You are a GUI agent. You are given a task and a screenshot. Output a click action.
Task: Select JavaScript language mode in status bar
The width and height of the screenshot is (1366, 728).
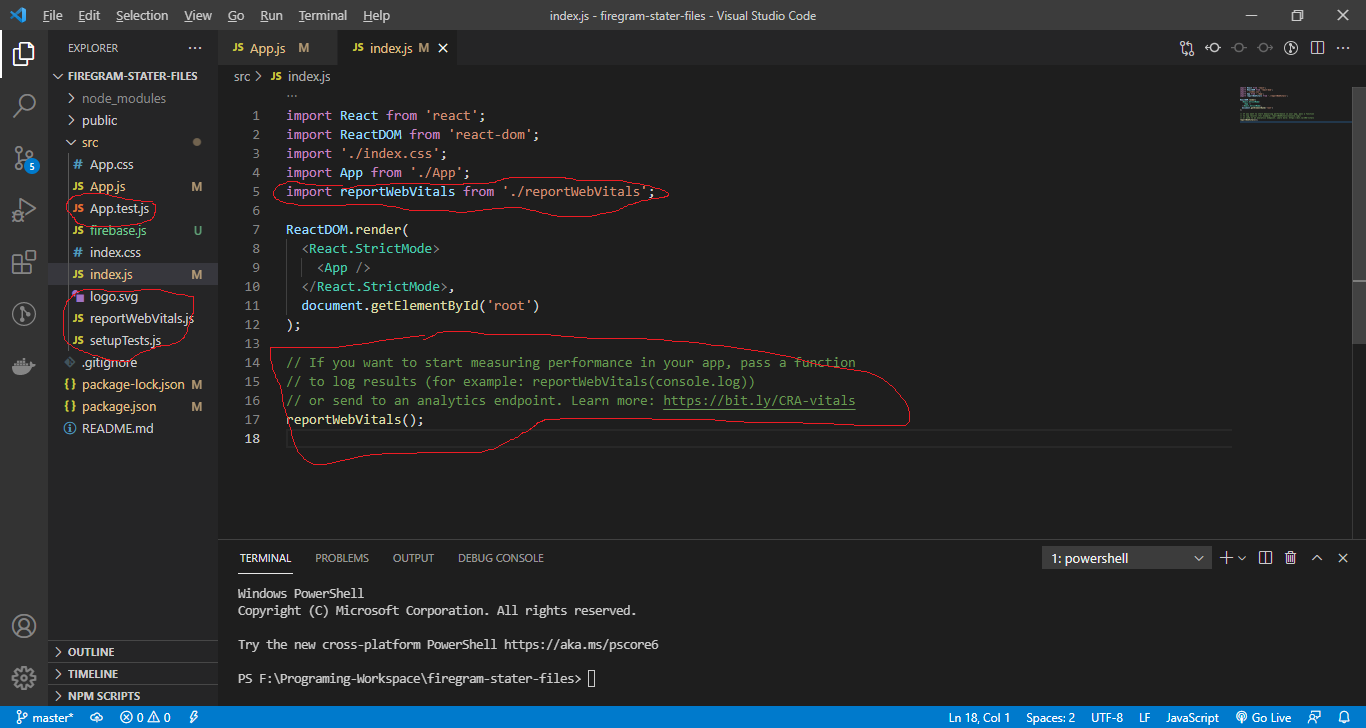click(x=1192, y=717)
